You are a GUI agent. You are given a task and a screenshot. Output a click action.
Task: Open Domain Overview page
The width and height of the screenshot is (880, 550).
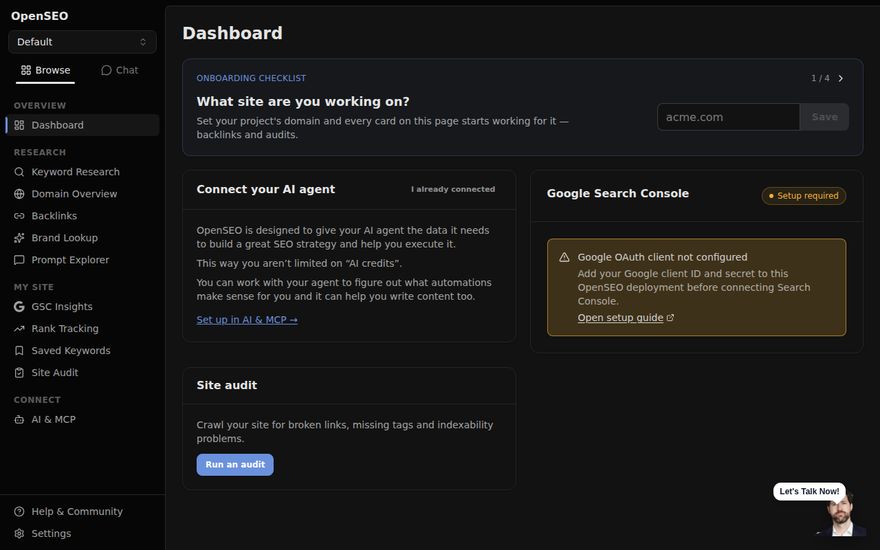coord(82,194)
